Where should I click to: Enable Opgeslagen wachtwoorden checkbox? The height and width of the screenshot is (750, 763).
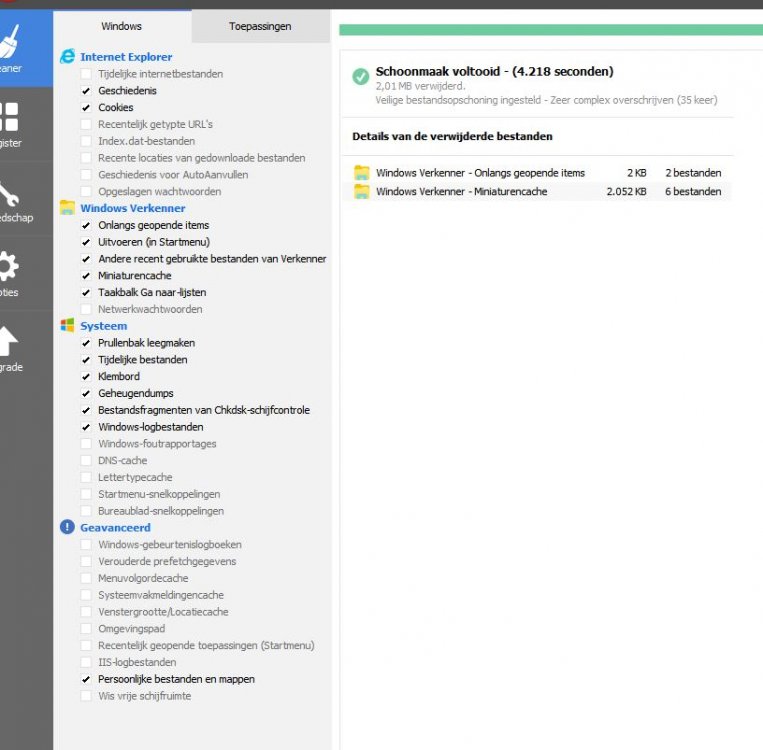(x=86, y=191)
